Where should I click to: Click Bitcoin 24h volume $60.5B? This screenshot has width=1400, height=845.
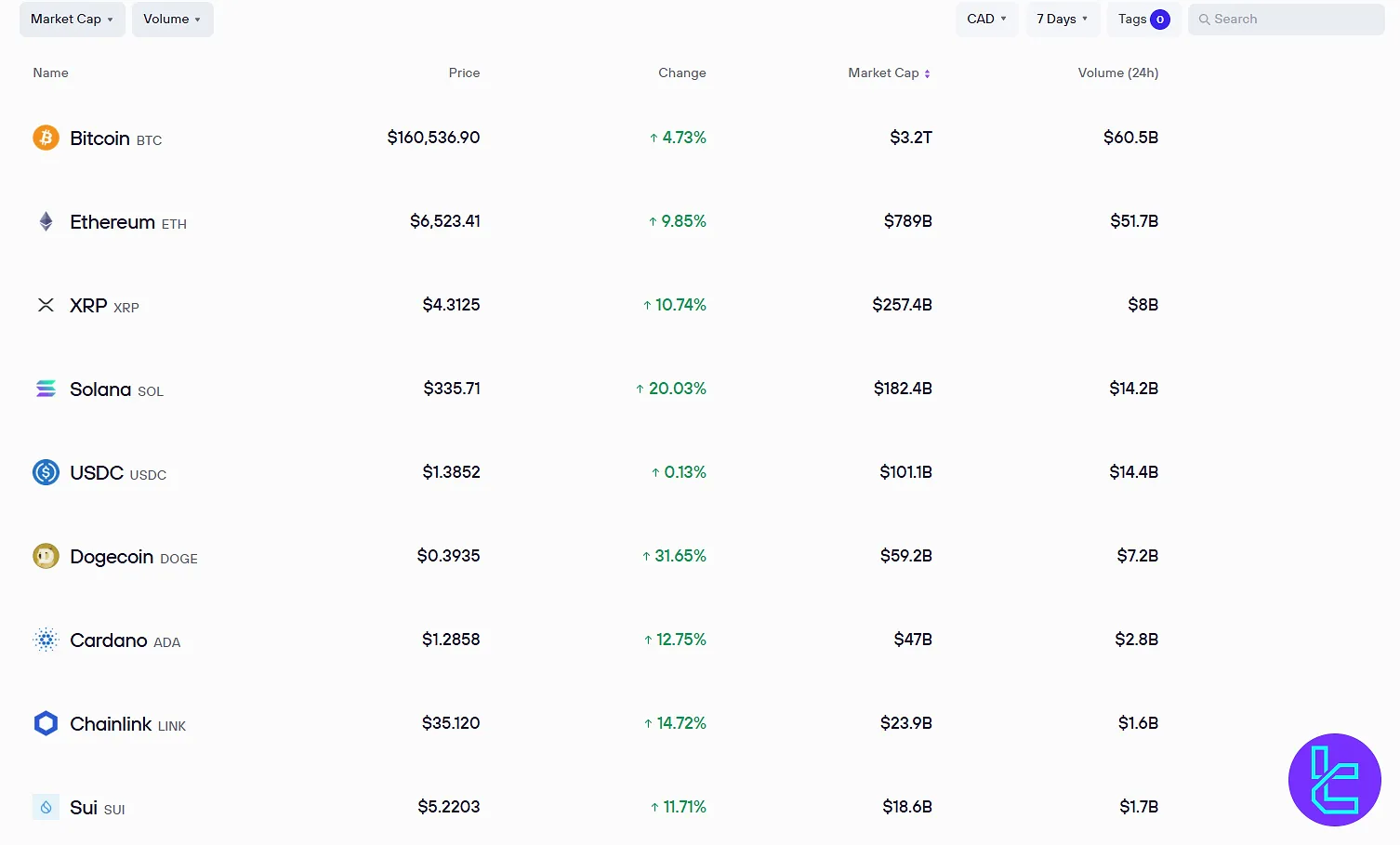click(x=1131, y=138)
